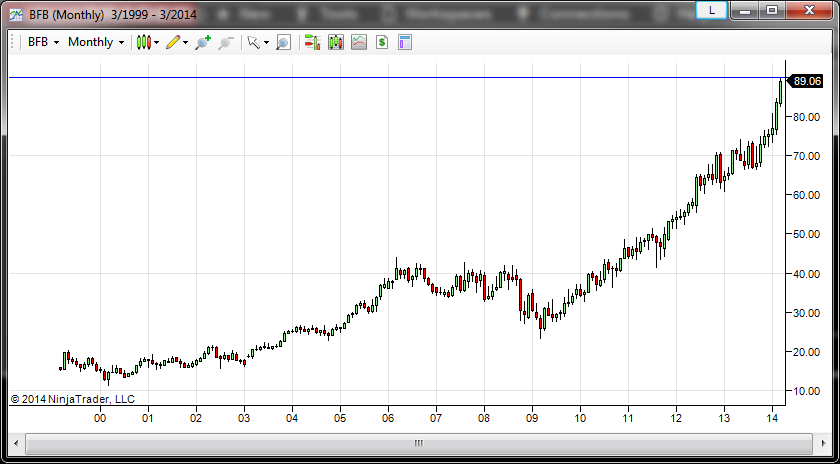Viewport: 840px width, 464px height.
Task: Open the BFB instrument selector dropdown
Action: pyautogui.click(x=43, y=42)
